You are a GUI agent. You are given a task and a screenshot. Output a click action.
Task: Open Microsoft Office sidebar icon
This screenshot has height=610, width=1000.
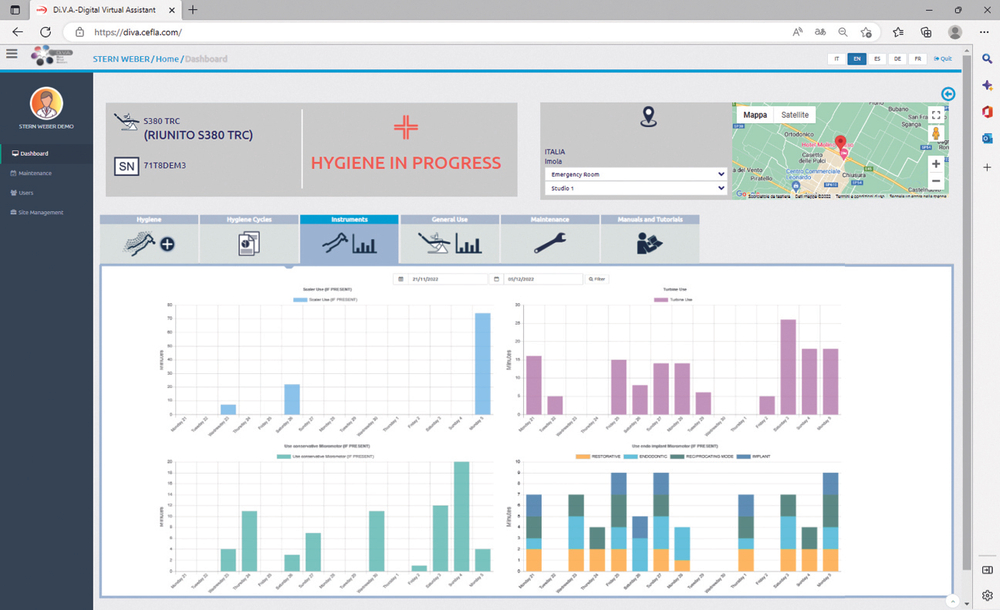[x=987, y=112]
